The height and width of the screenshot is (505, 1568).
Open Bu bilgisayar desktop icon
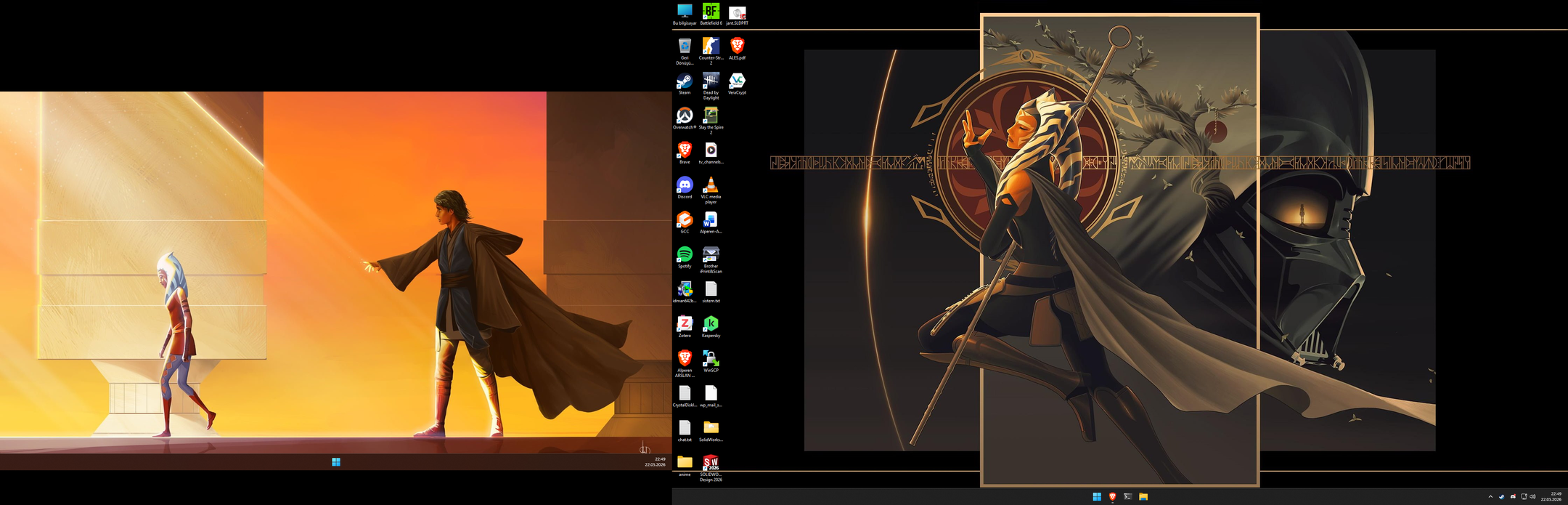(x=685, y=15)
